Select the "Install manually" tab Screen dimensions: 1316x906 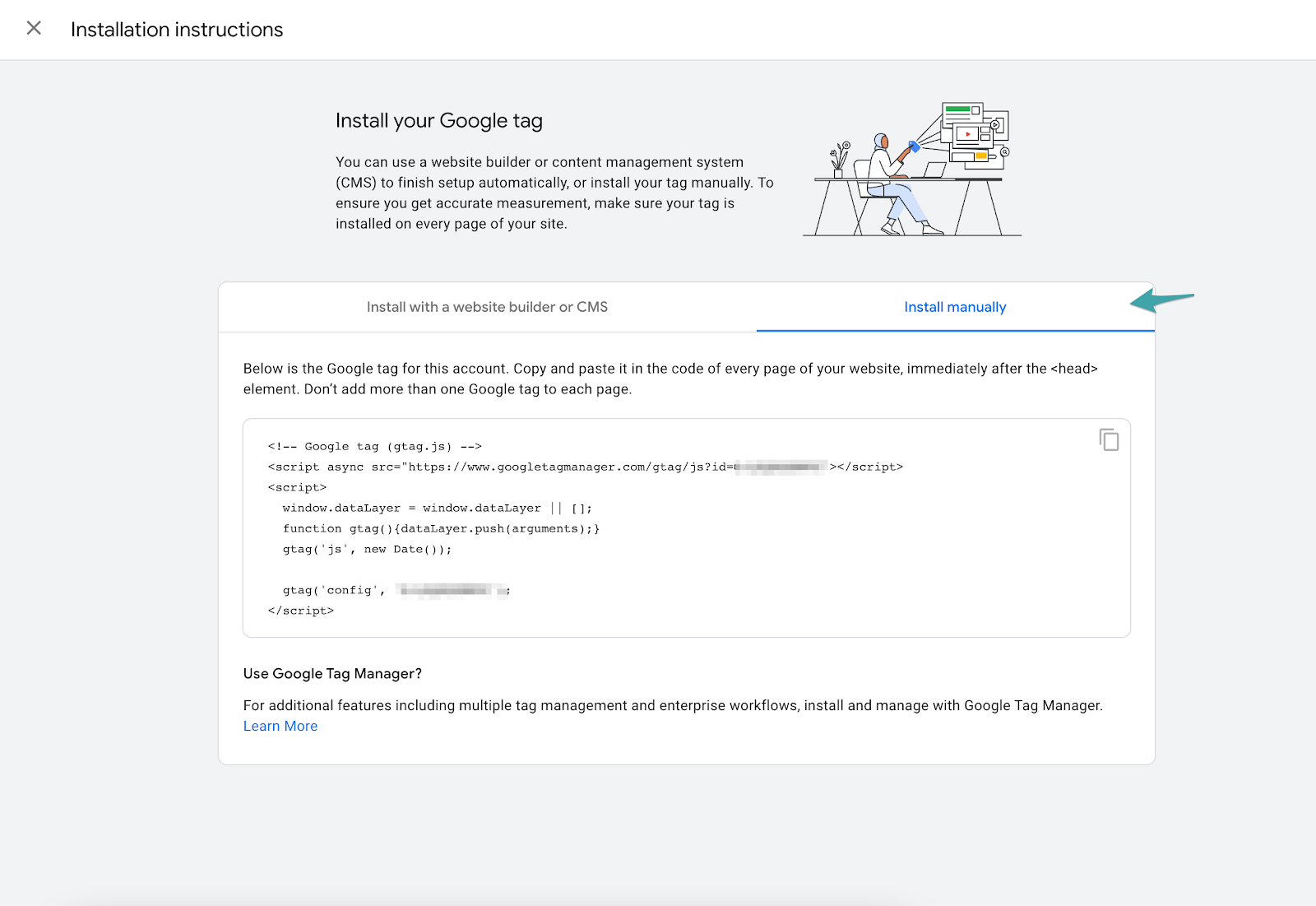point(955,306)
